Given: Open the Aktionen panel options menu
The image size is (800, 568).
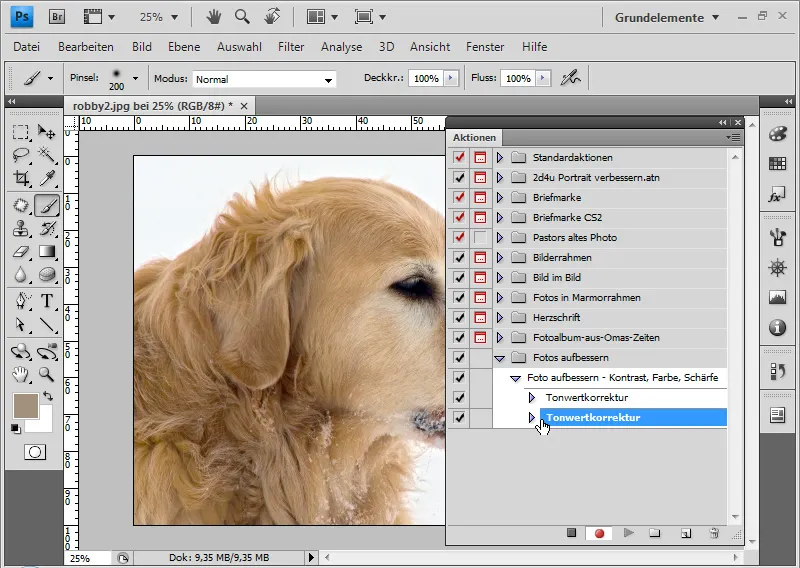Looking at the screenshot, I should pyautogui.click(x=733, y=137).
